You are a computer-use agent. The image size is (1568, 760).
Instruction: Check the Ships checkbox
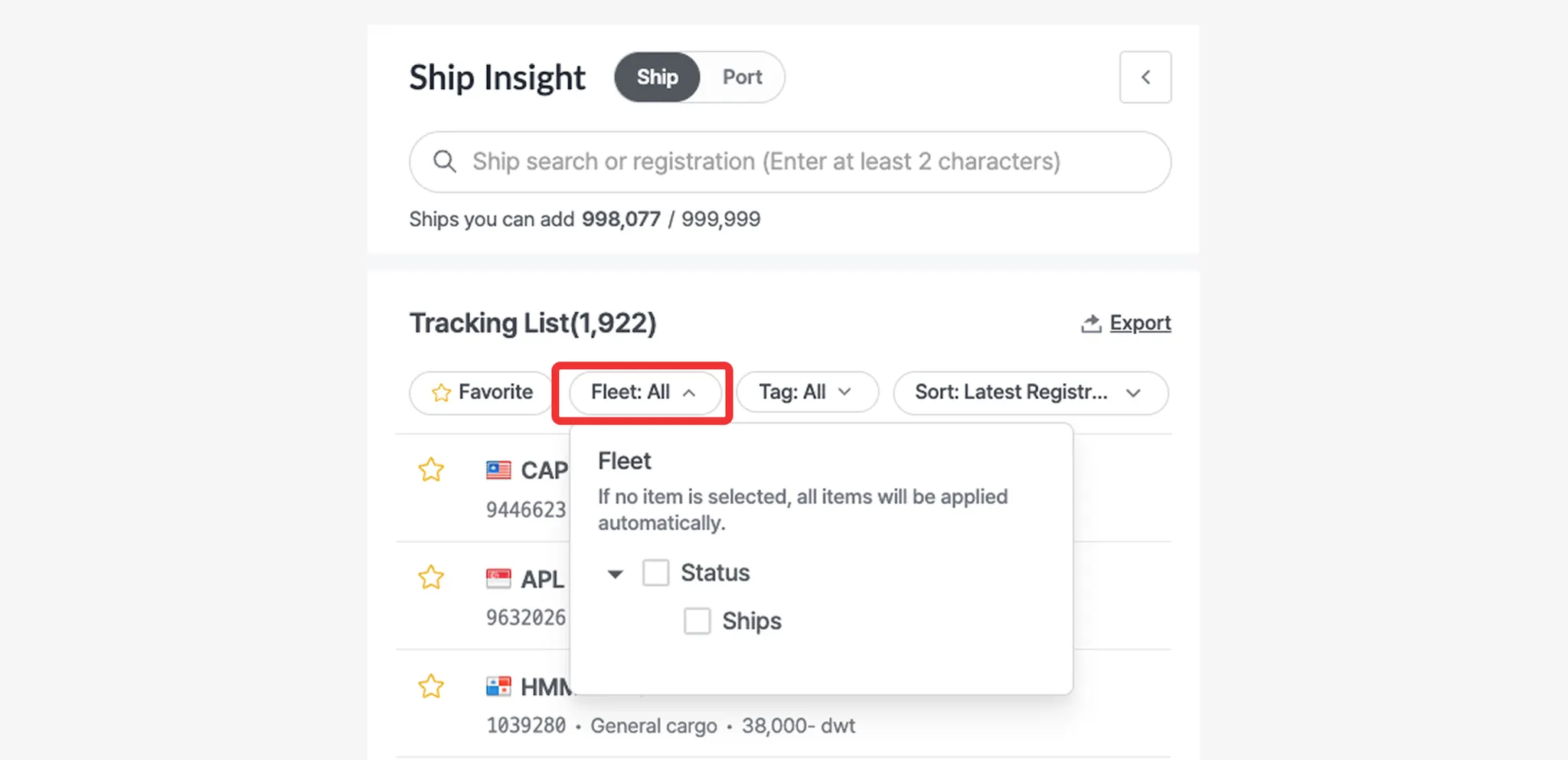pyautogui.click(x=697, y=621)
